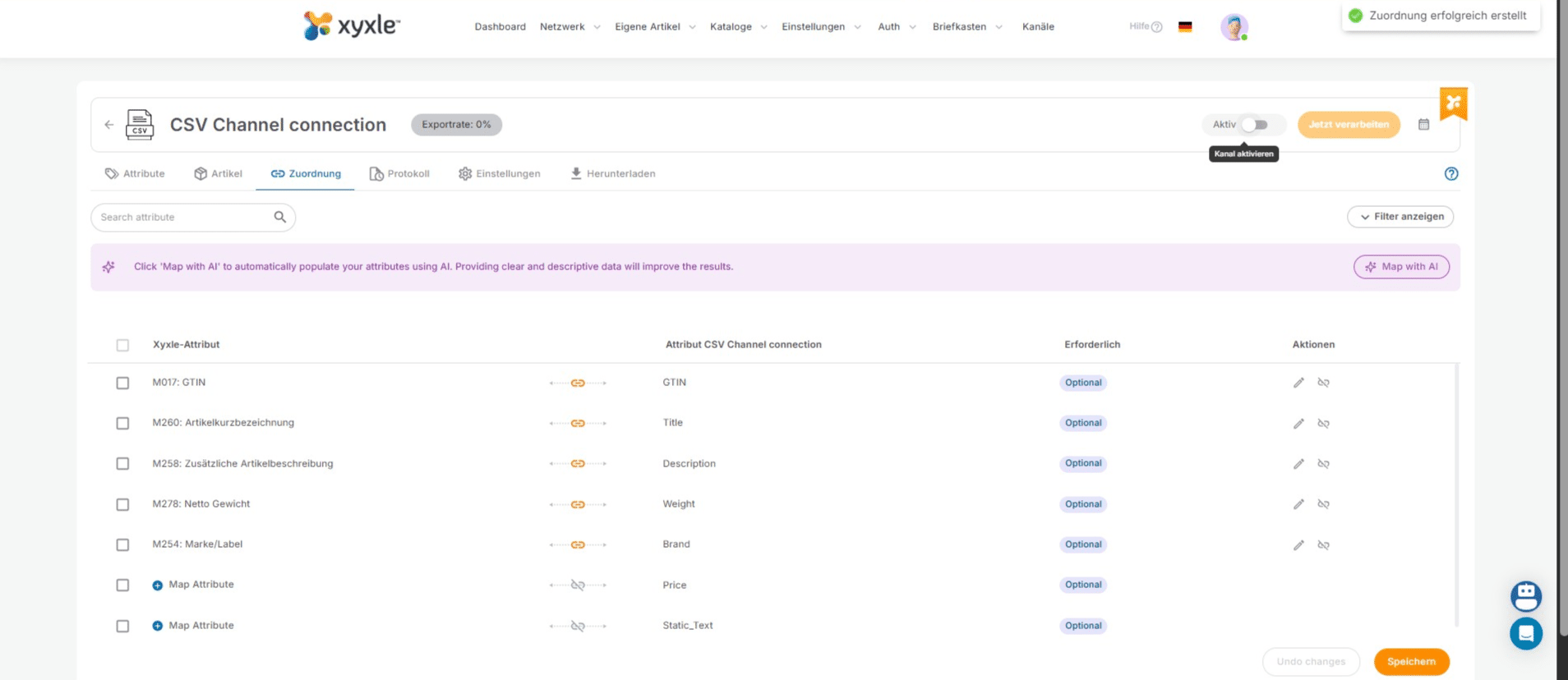Viewport: 1568px width, 680px height.
Task: Check the M017: GTIN row checkbox
Action: 122,384
